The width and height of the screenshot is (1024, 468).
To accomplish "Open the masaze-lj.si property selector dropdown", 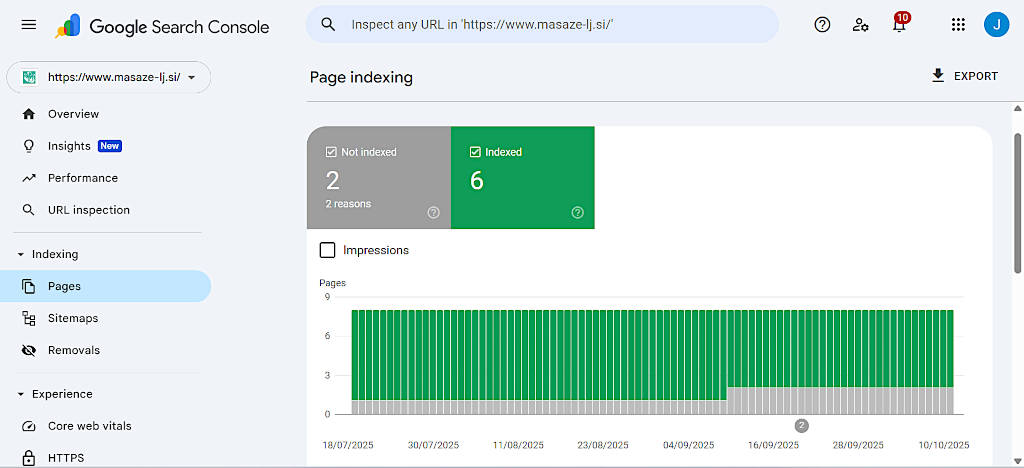I will [x=108, y=77].
